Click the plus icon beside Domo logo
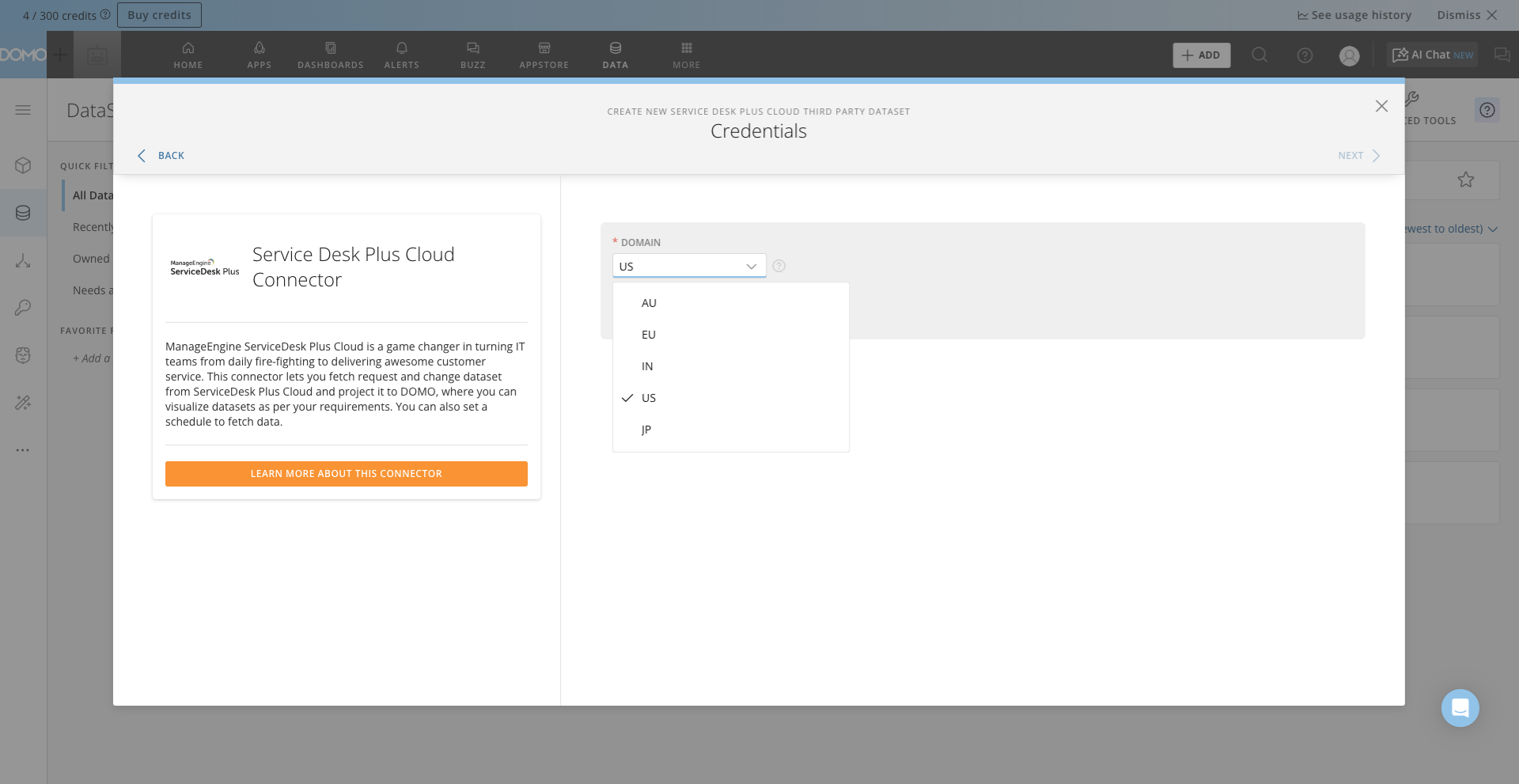This screenshot has width=1519, height=784. [x=61, y=55]
